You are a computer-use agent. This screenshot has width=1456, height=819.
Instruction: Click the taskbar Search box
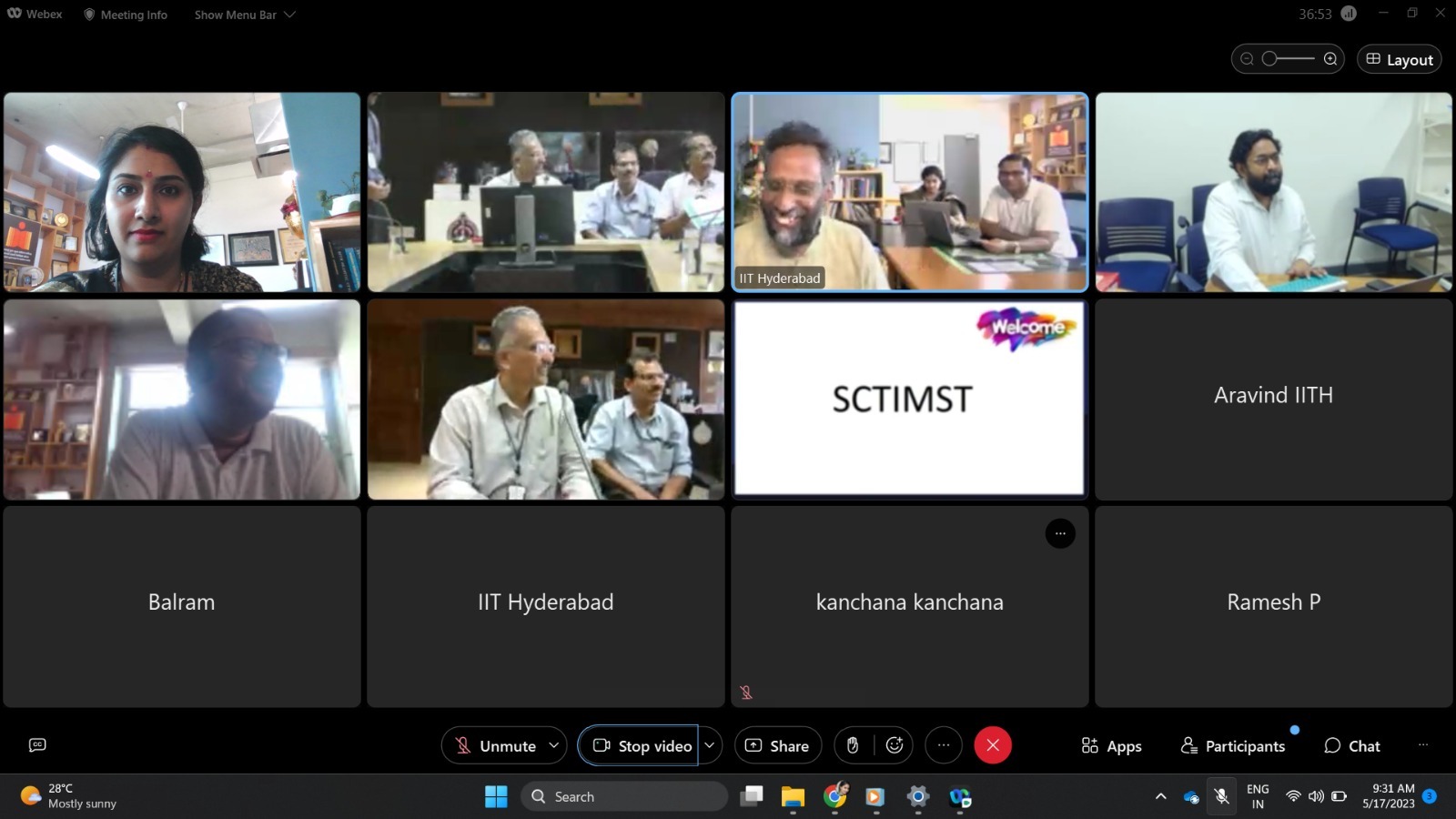[624, 797]
